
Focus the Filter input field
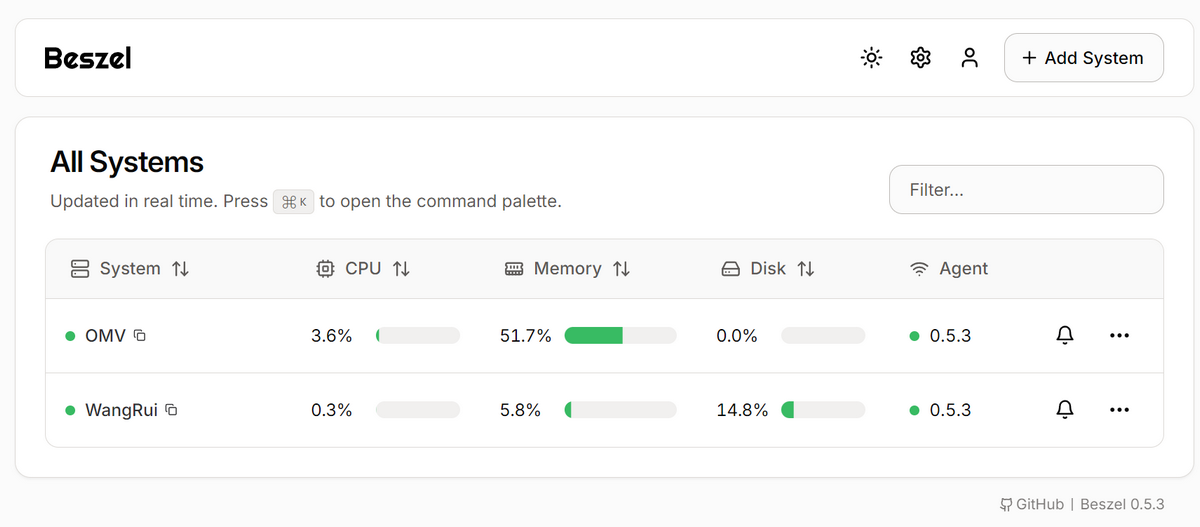pos(1026,190)
